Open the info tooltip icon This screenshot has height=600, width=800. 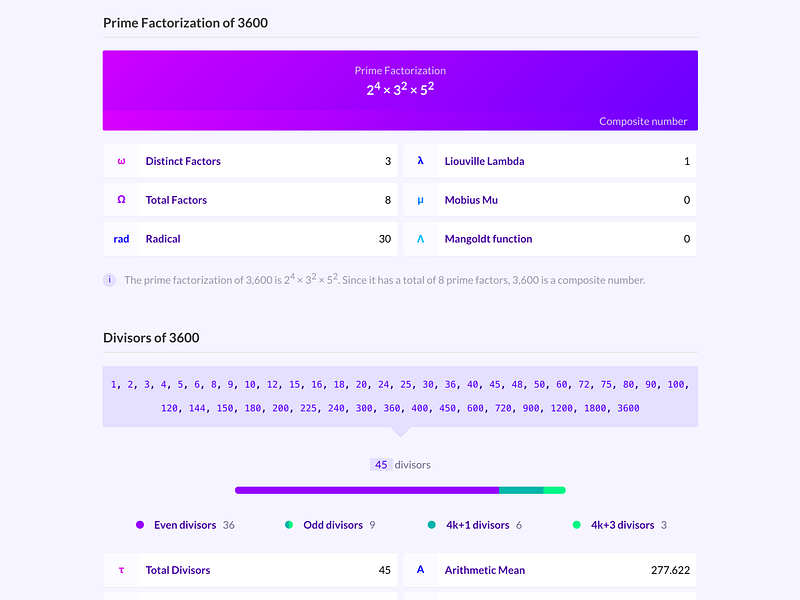109,280
